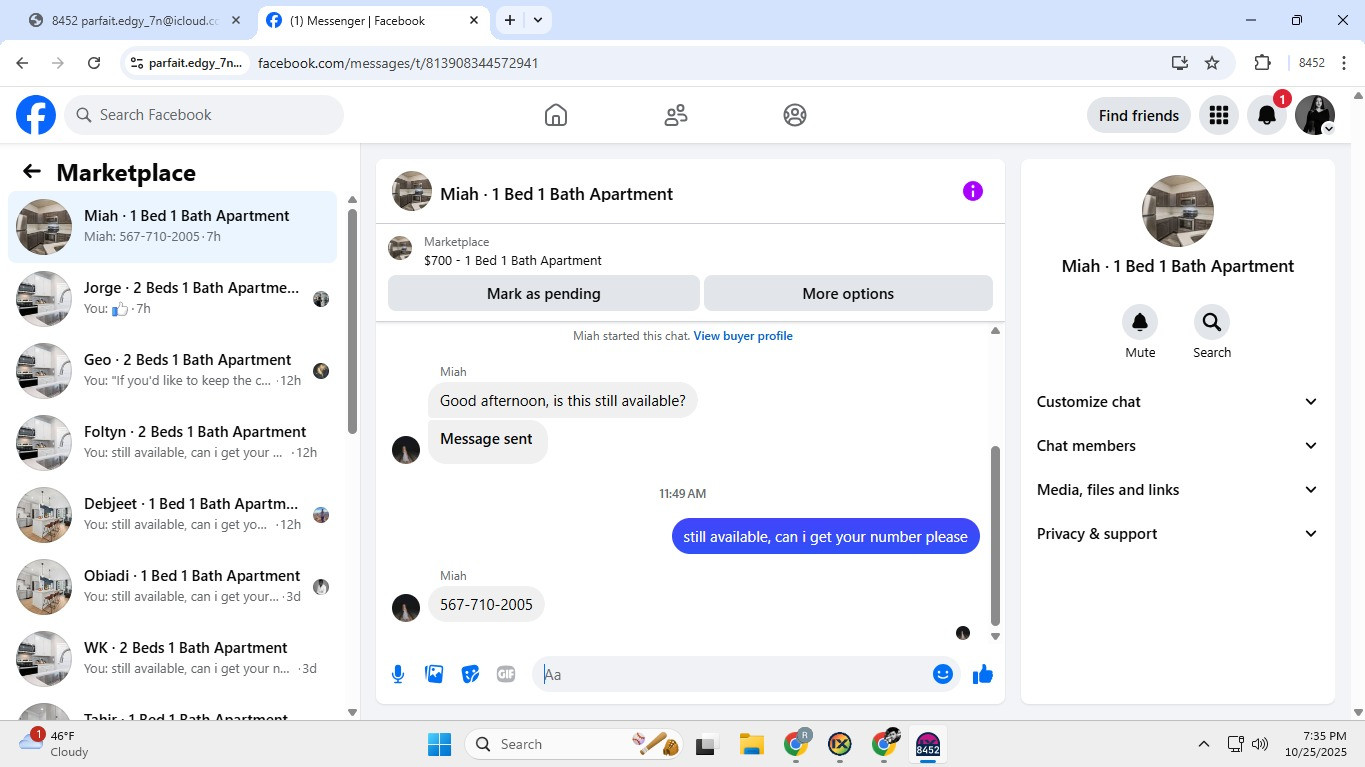
Task: Open Obiadi 1 Bed 1 Bath chat
Action: click(x=172, y=587)
